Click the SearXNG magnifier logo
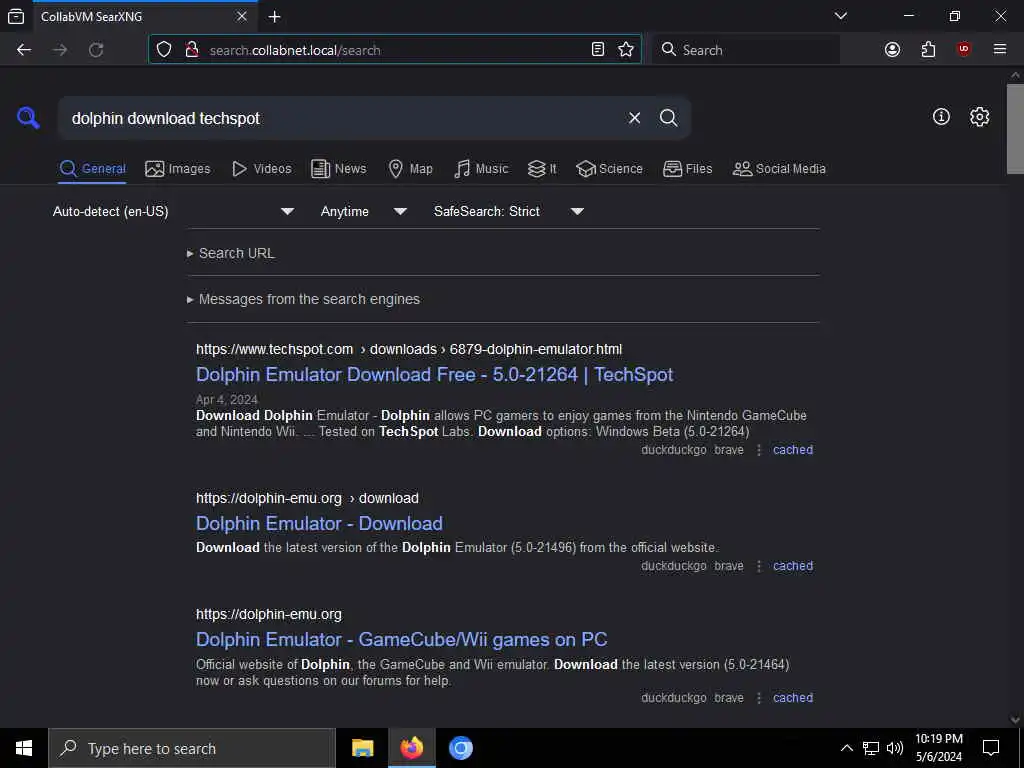 (x=28, y=118)
